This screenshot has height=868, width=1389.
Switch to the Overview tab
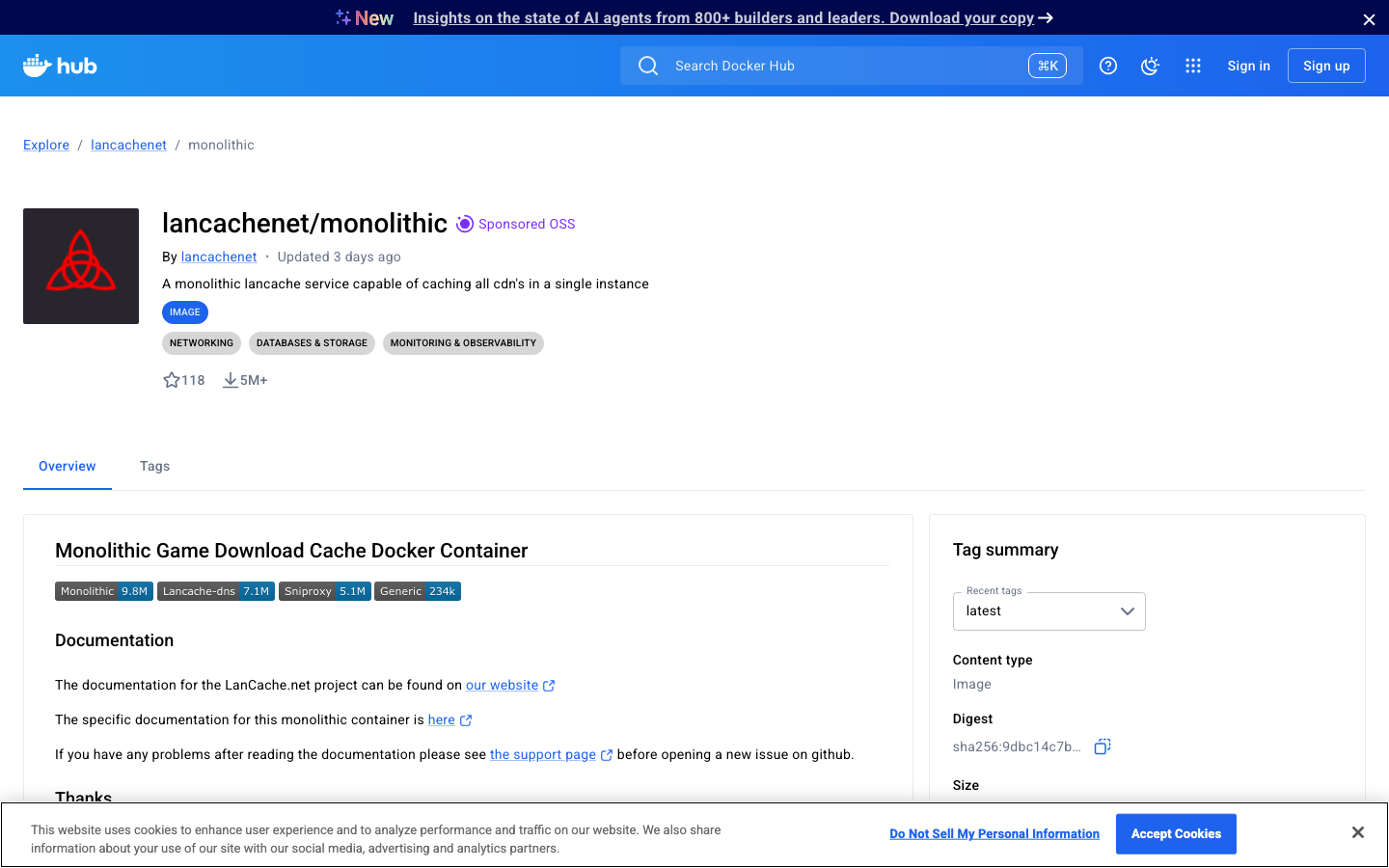point(68,466)
